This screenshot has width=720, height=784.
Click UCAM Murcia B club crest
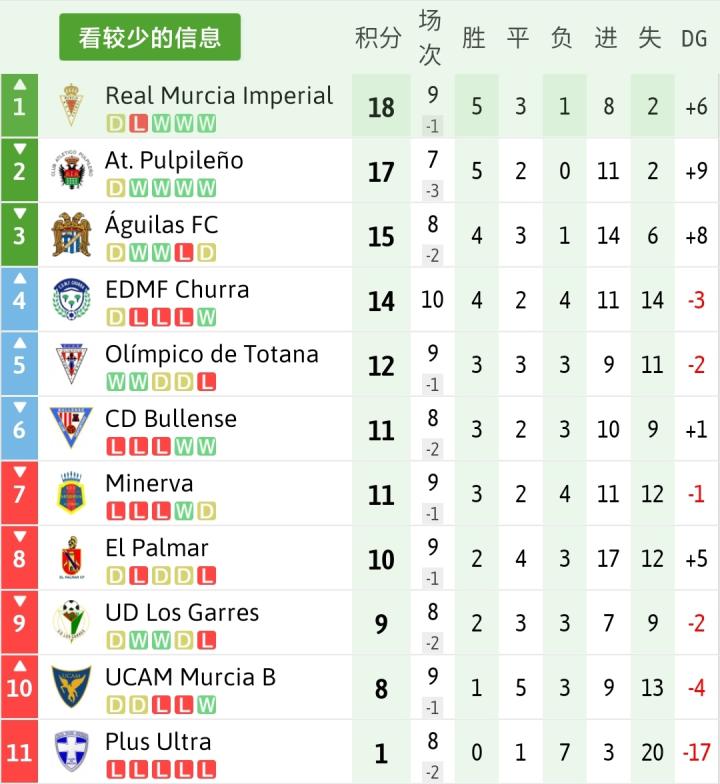coord(71,687)
